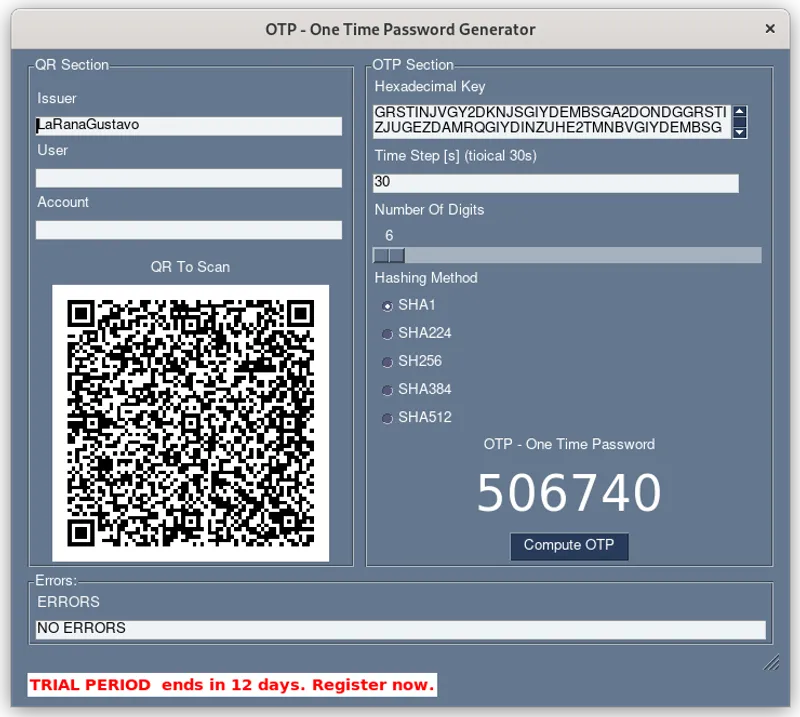The width and height of the screenshot is (800, 717).
Task: Click the Compute OTP button
Action: click(x=569, y=546)
